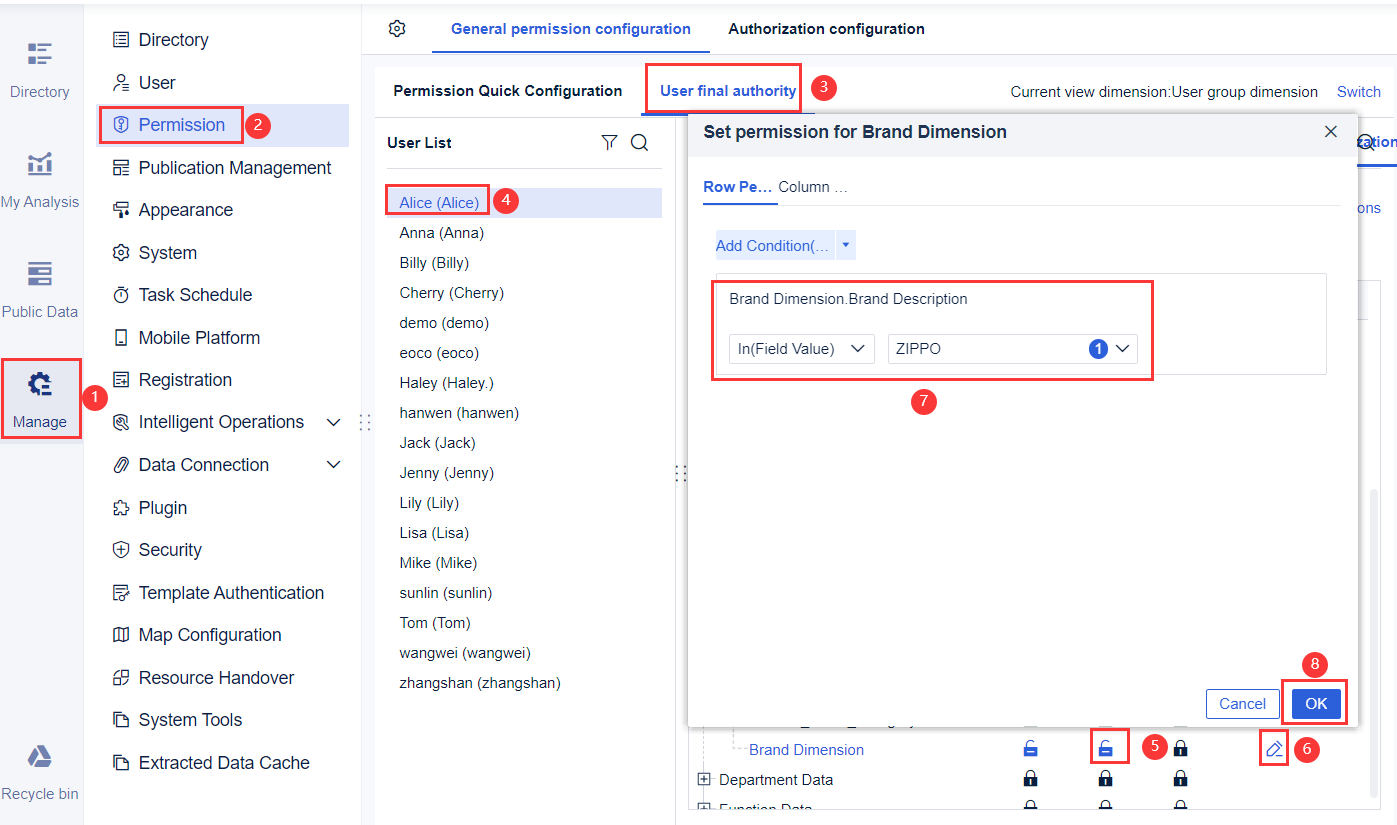Open the Column permissions tab in the dialog
Viewport: 1397px width, 825px height.
[x=812, y=187]
